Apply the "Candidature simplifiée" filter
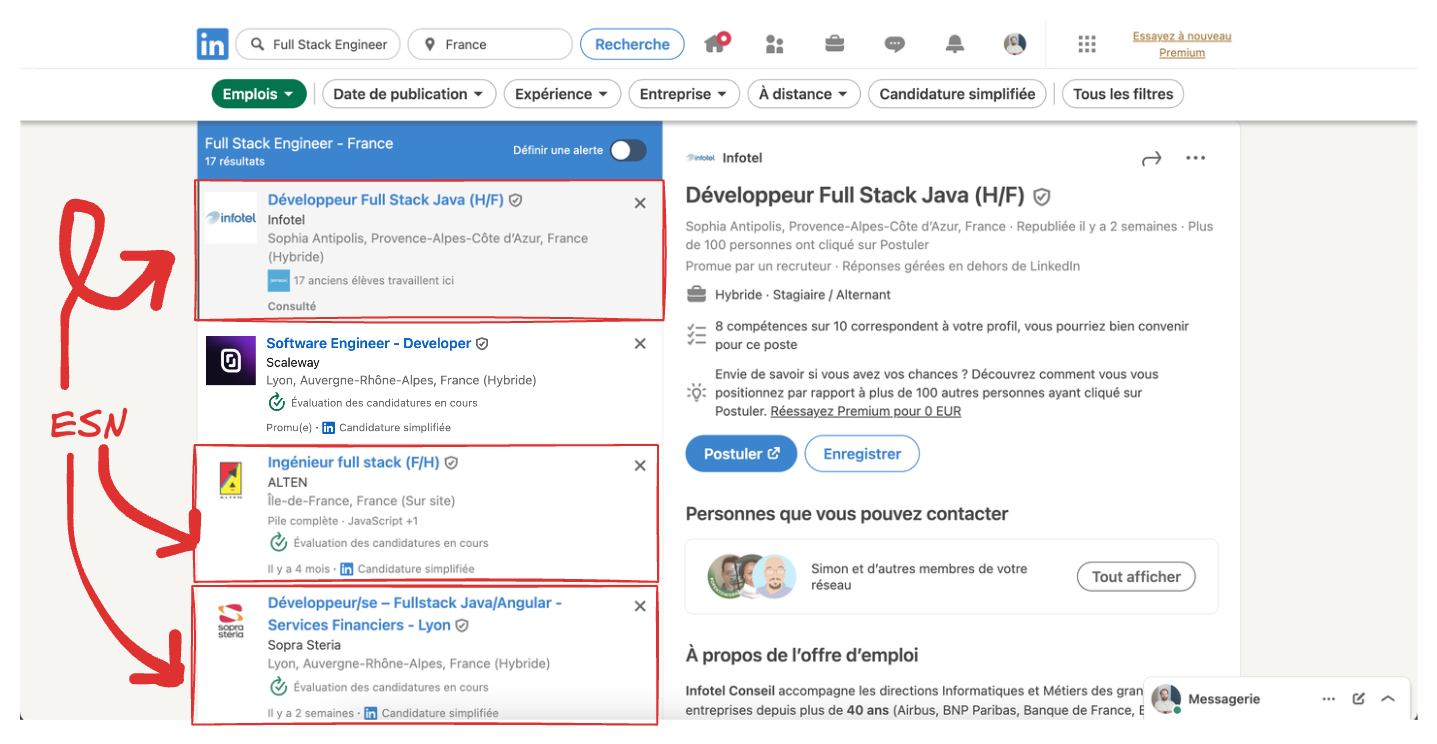This screenshot has height=744, width=1437. 957,94
